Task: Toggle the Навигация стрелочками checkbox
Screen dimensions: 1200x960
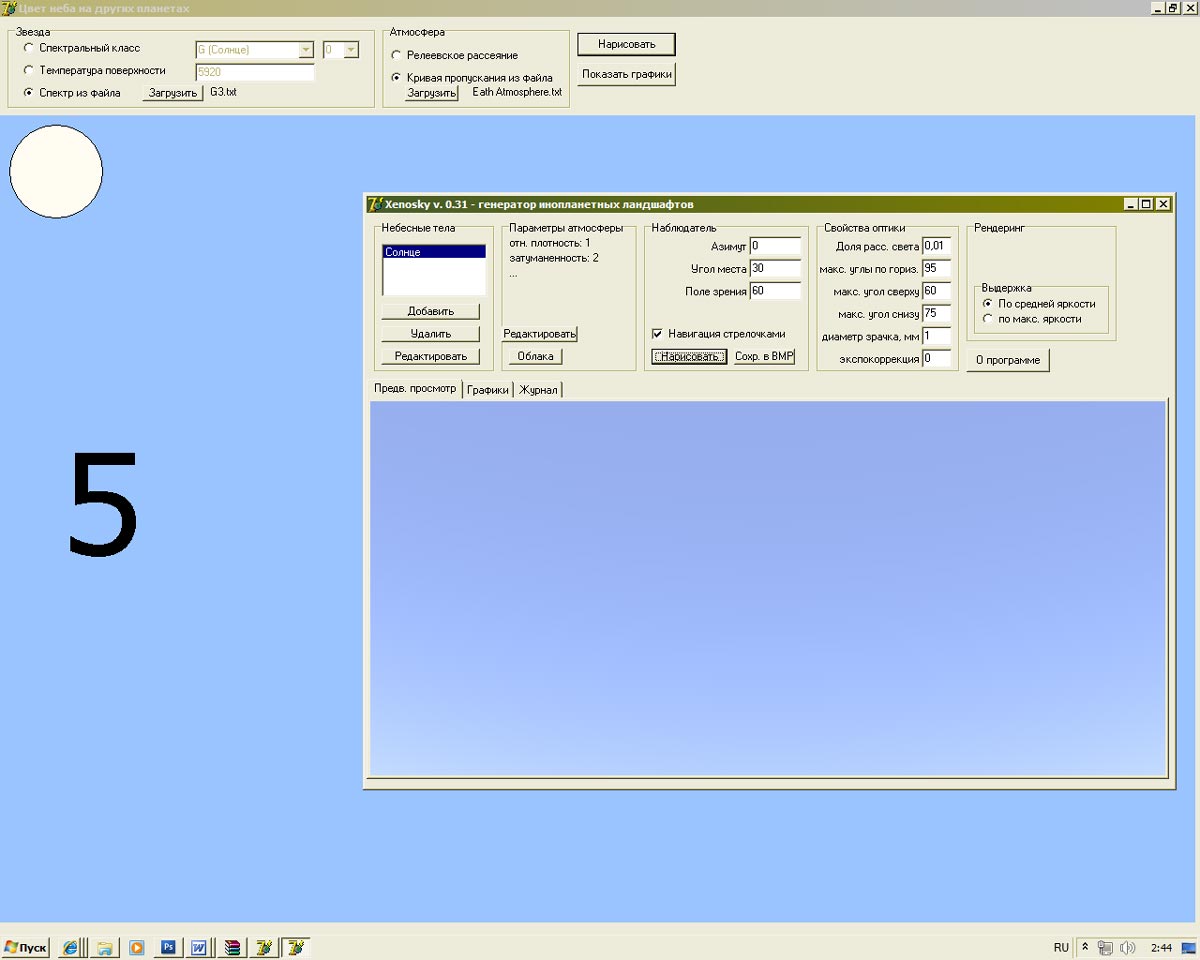Action: [658, 334]
